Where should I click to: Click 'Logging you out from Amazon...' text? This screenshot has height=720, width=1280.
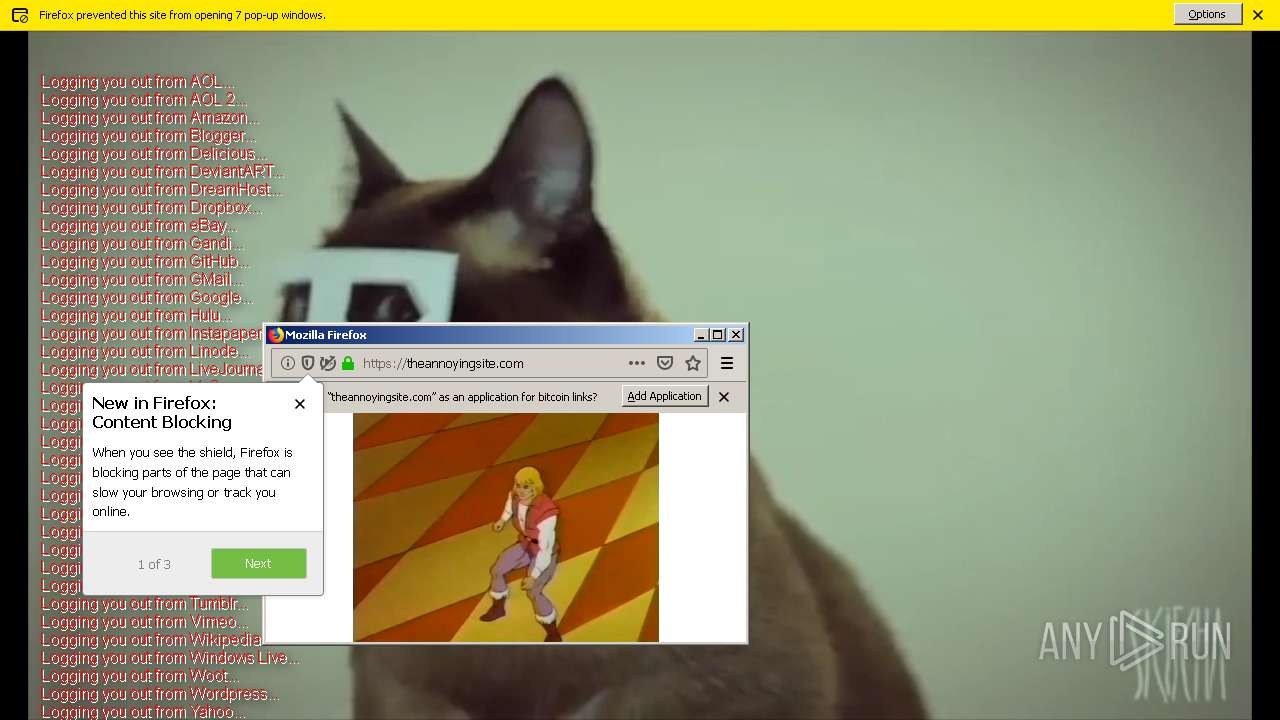[x=150, y=118]
